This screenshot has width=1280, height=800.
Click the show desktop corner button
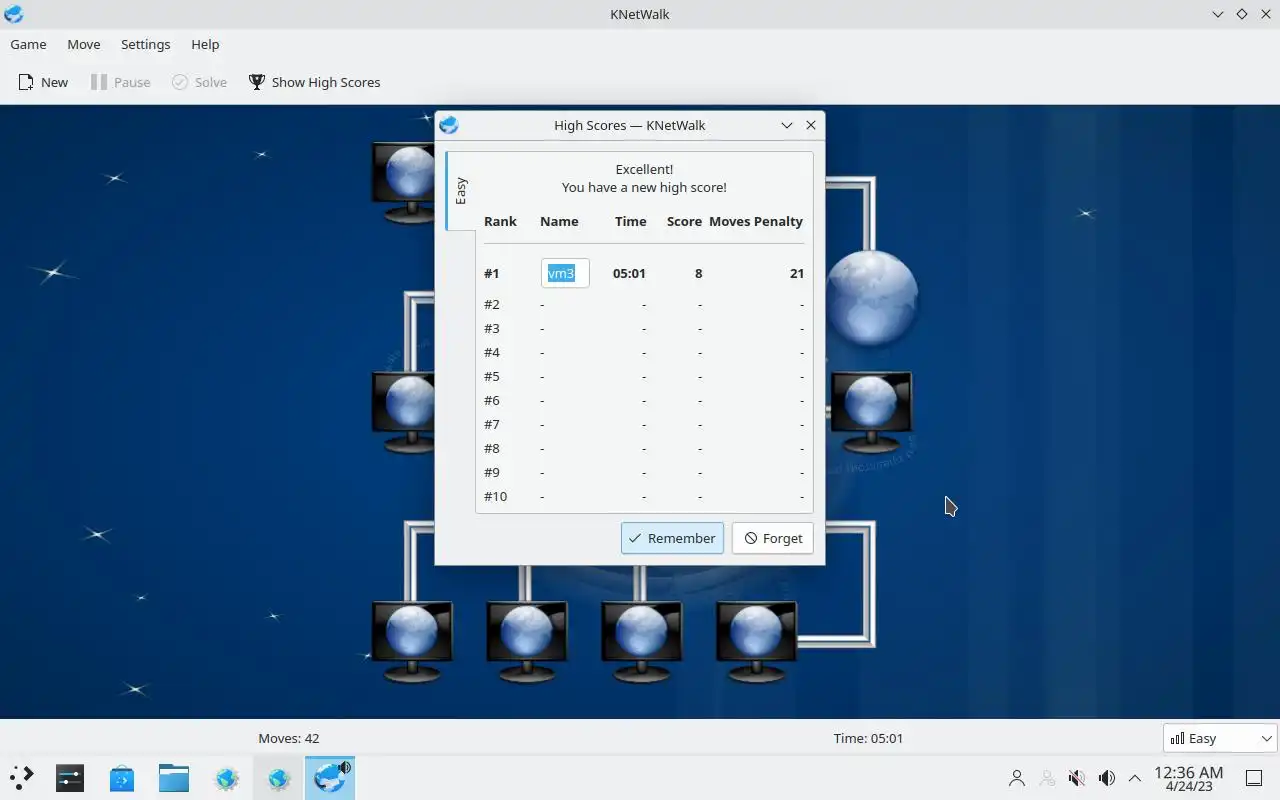(1253, 778)
